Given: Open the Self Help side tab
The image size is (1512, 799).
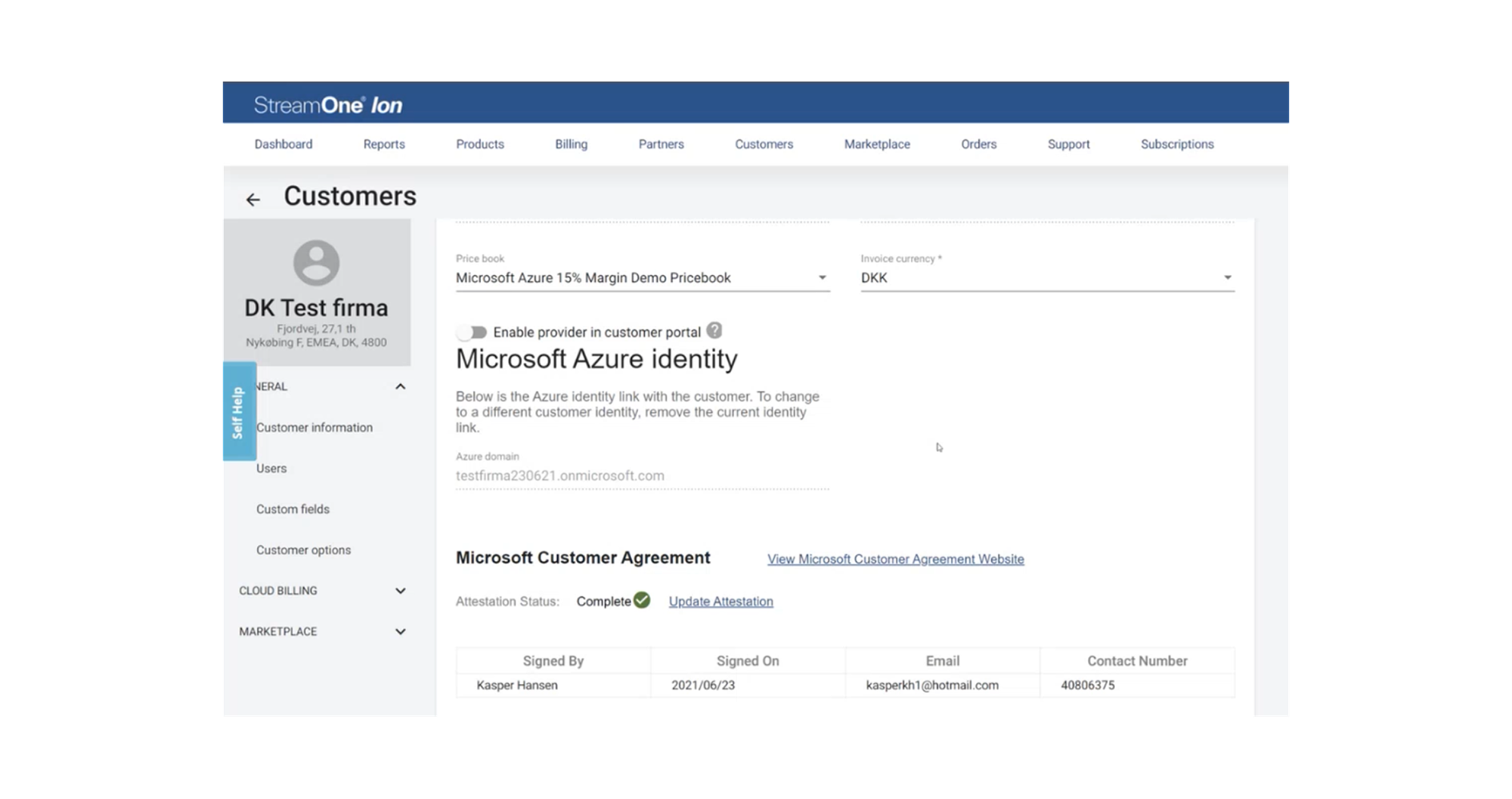Looking at the screenshot, I should pos(239,411).
